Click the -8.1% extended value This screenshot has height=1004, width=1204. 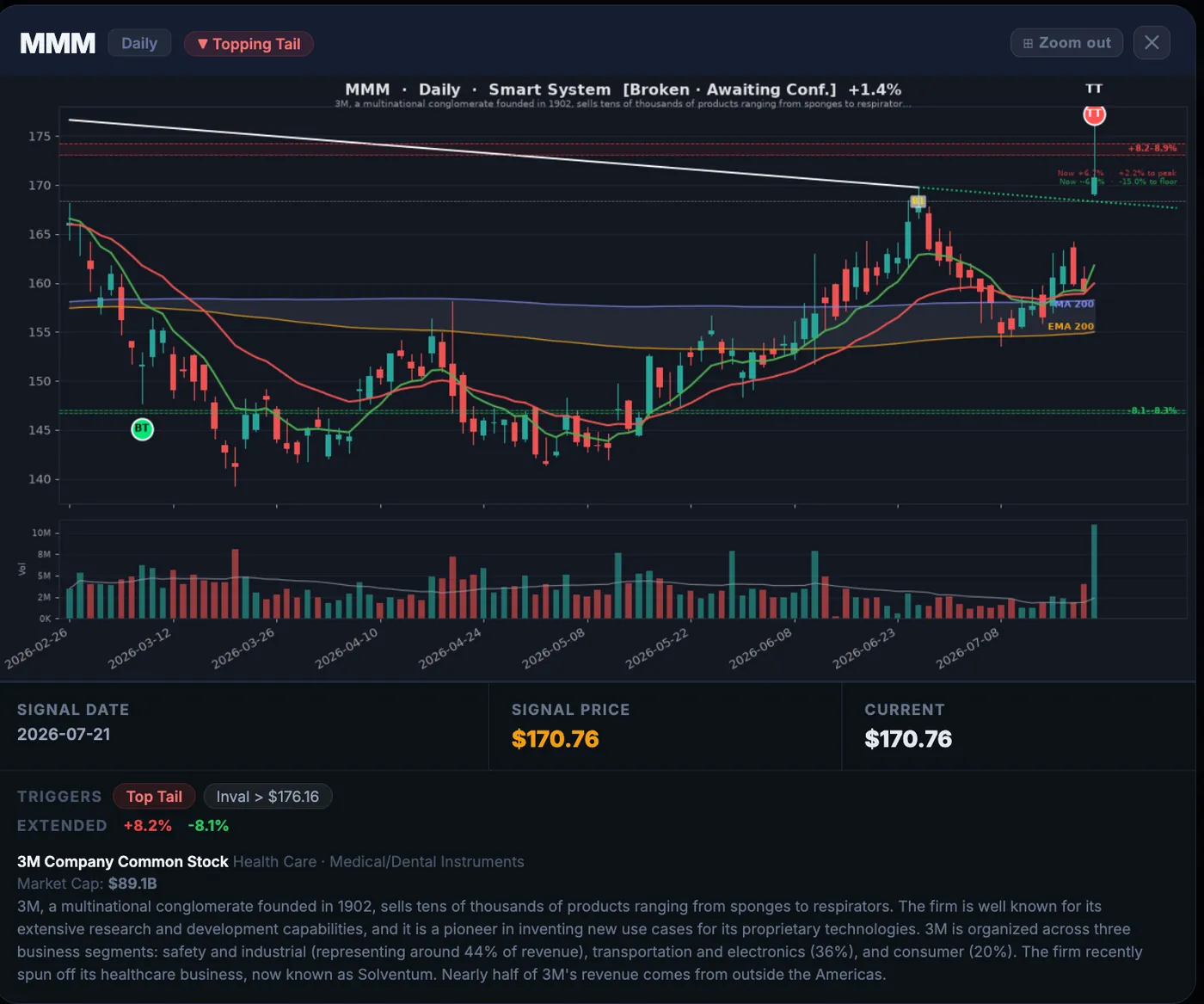208,825
